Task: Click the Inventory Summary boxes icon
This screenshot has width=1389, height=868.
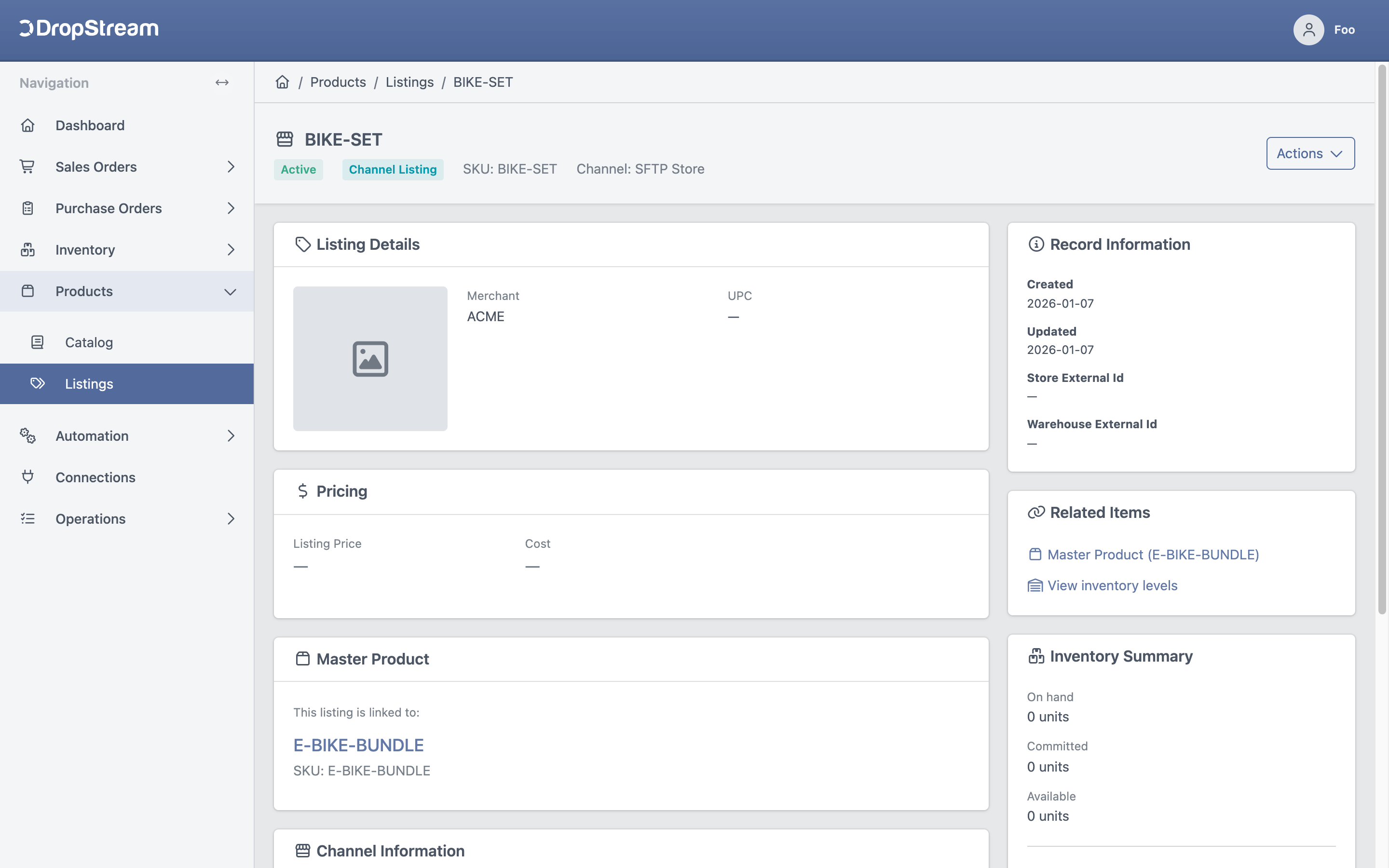Action: 1036,656
